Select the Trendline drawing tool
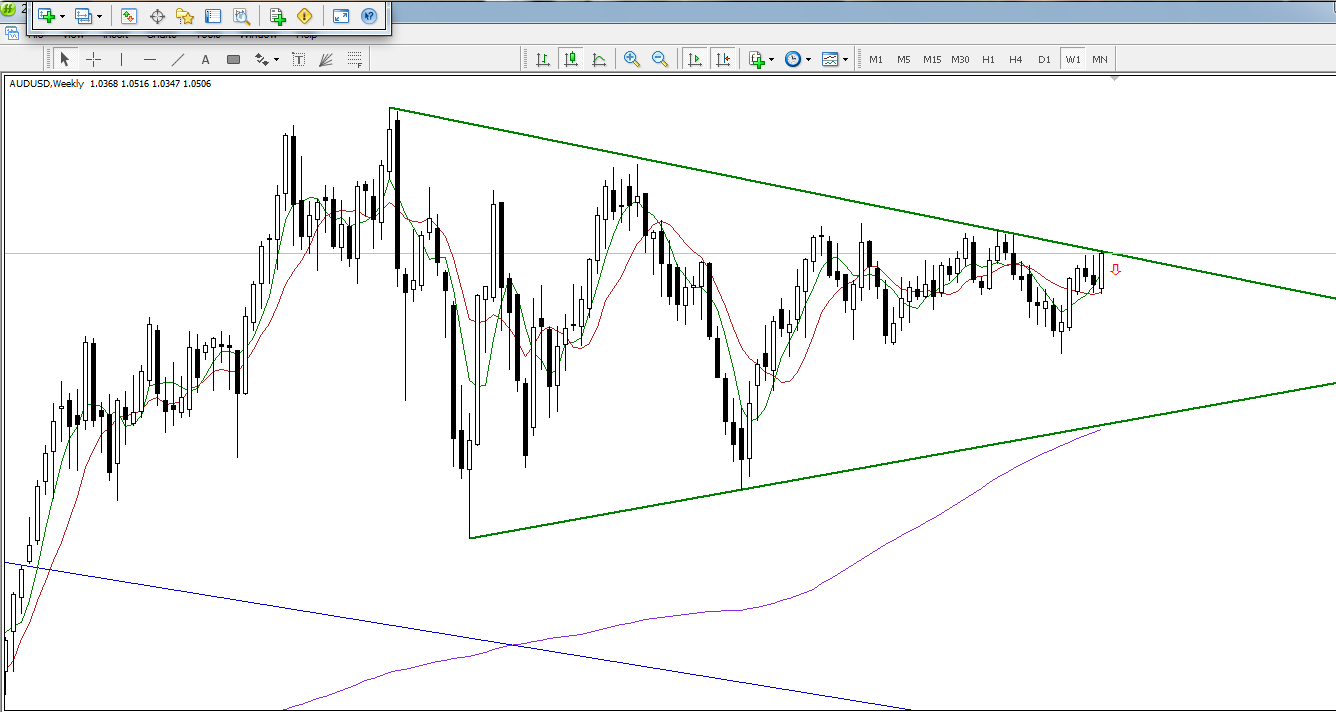 click(x=178, y=60)
